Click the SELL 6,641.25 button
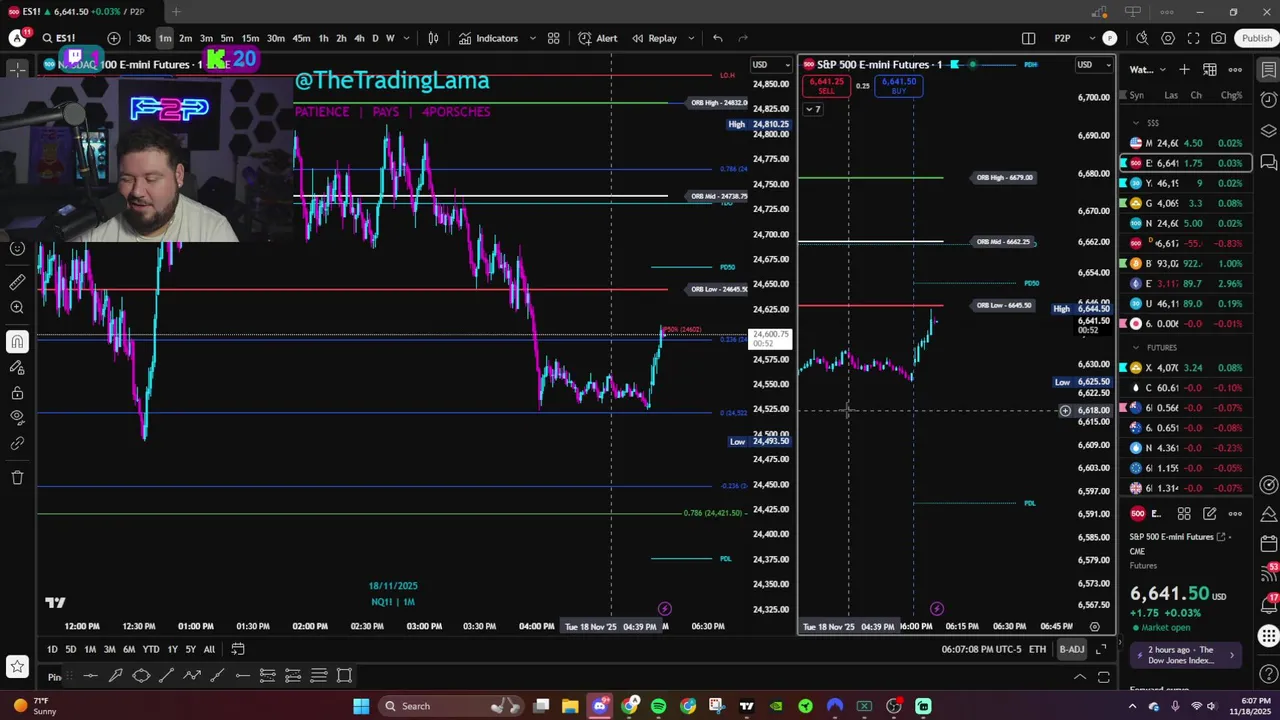This screenshot has width=1280, height=720. [x=826, y=86]
